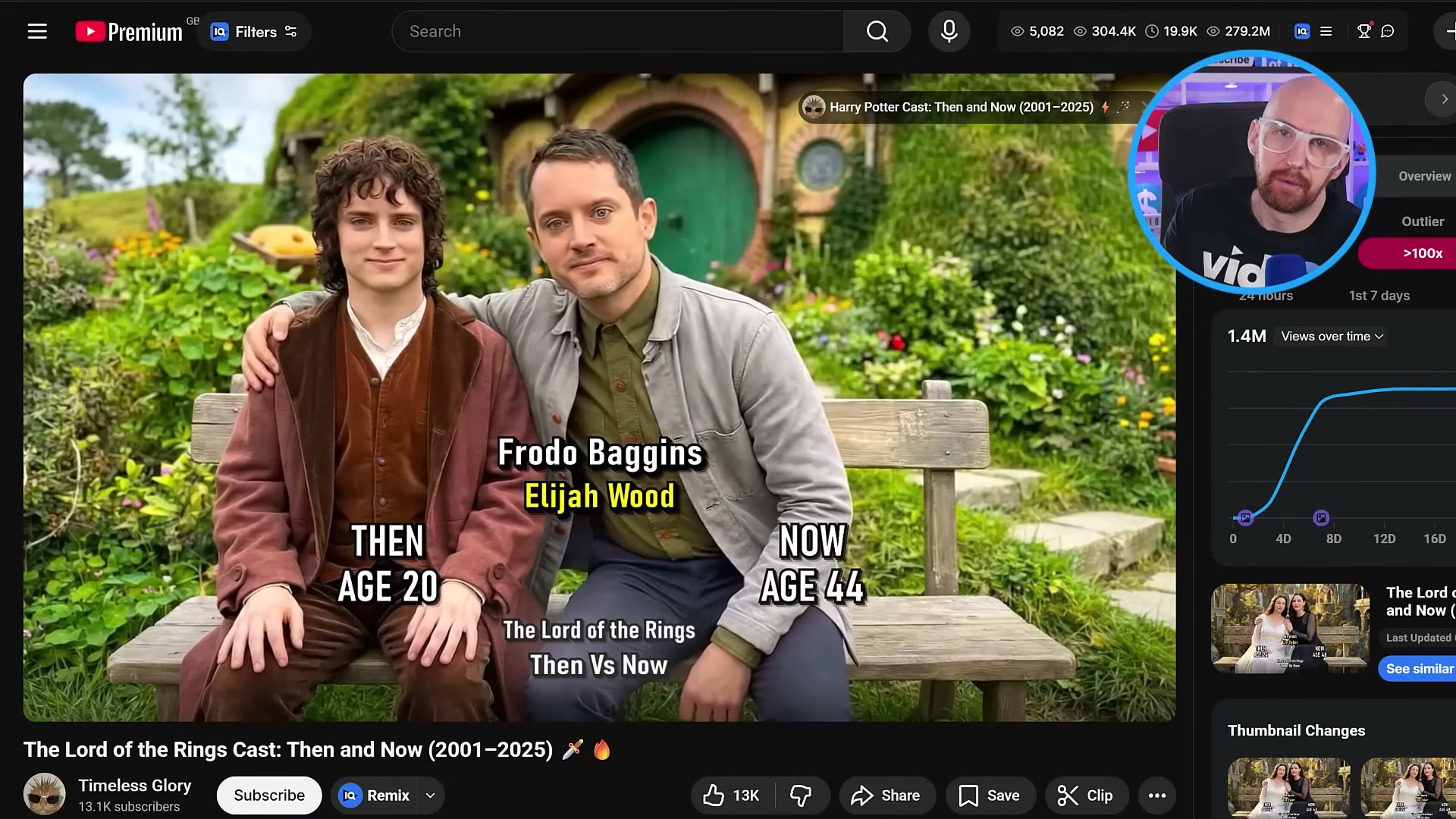Image resolution: width=1456 pixels, height=819 pixels.
Task: Open the Timeless Glory channel avatar
Action: (x=45, y=794)
